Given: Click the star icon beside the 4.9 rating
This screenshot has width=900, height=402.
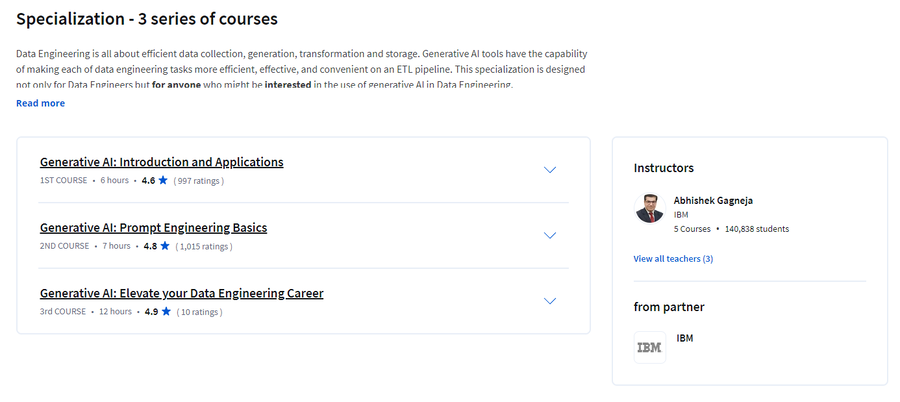Looking at the screenshot, I should tap(166, 311).
